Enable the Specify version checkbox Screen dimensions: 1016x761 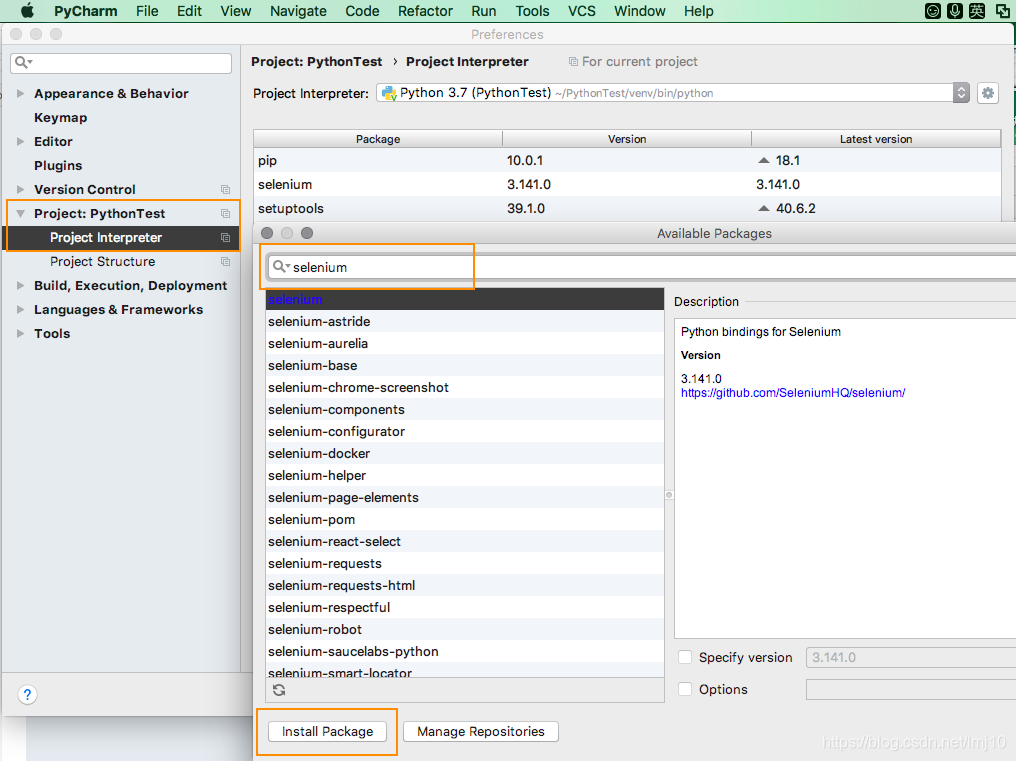click(x=685, y=657)
